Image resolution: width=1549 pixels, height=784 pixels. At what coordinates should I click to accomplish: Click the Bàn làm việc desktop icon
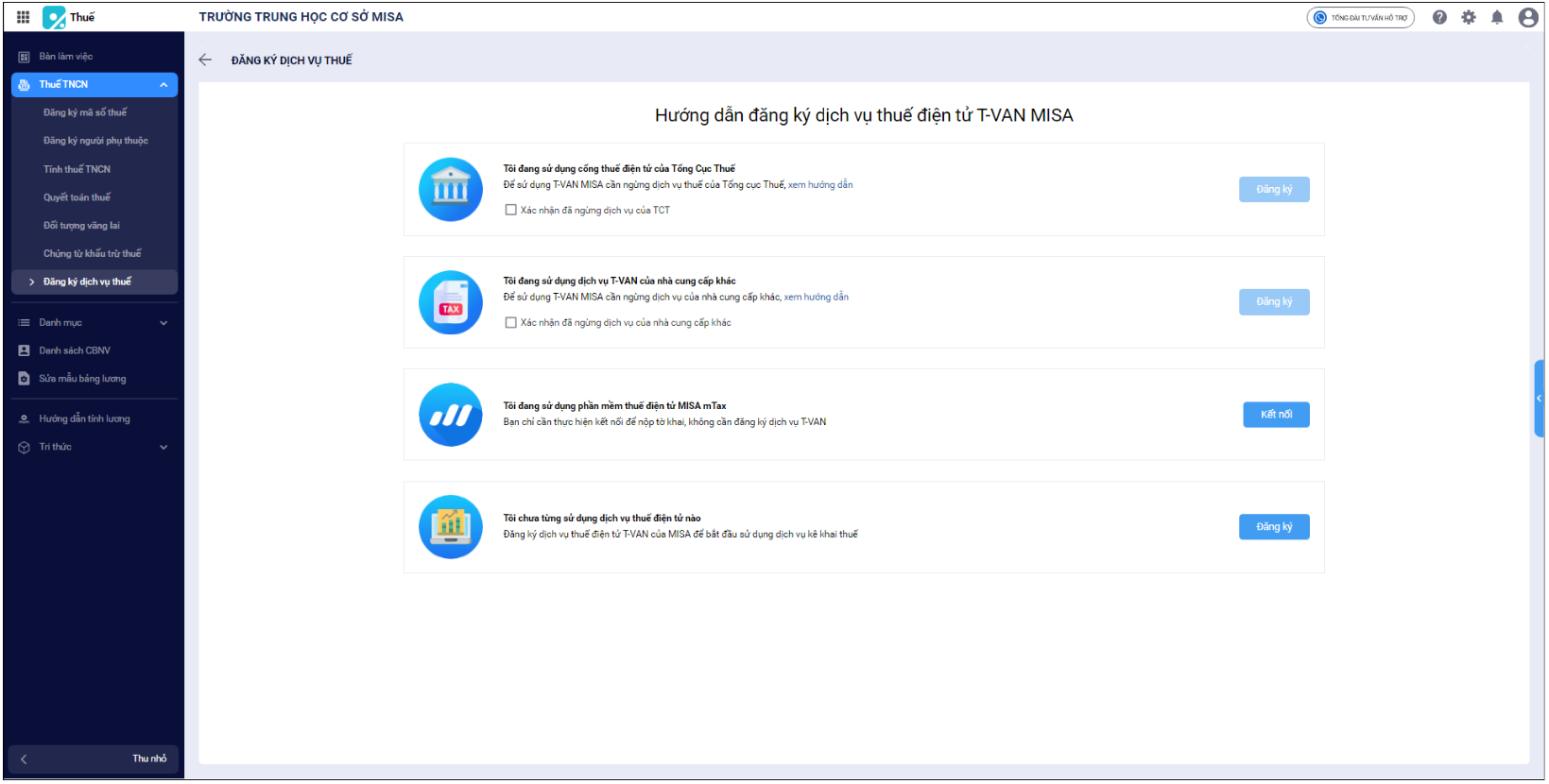(x=25, y=57)
